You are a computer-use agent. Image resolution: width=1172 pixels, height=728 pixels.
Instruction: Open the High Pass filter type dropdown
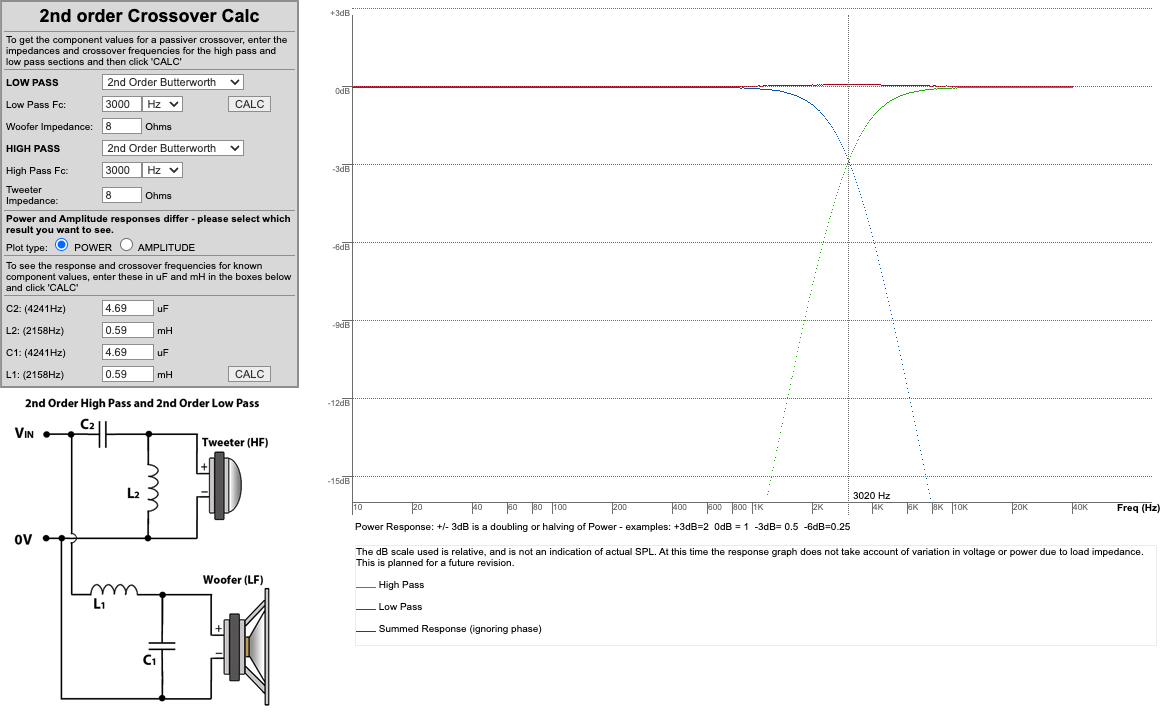tap(173, 148)
